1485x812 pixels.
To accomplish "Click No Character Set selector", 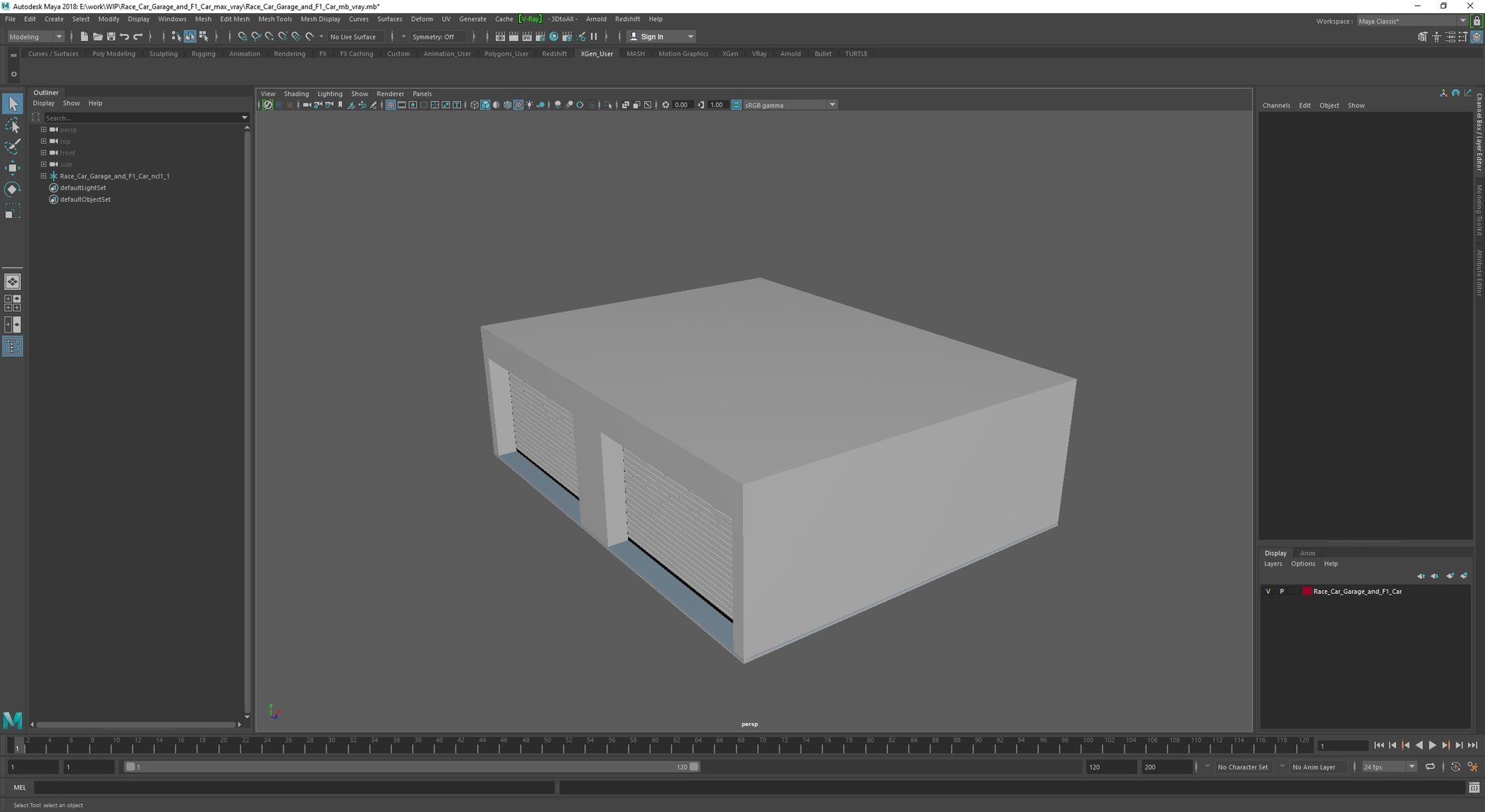I will click(1242, 767).
